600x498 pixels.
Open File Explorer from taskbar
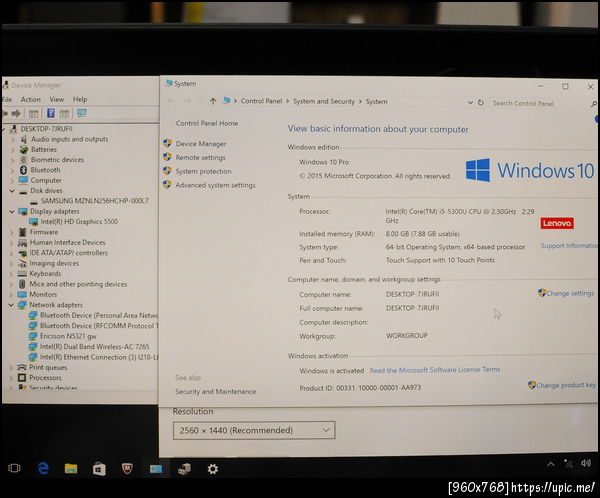71,469
